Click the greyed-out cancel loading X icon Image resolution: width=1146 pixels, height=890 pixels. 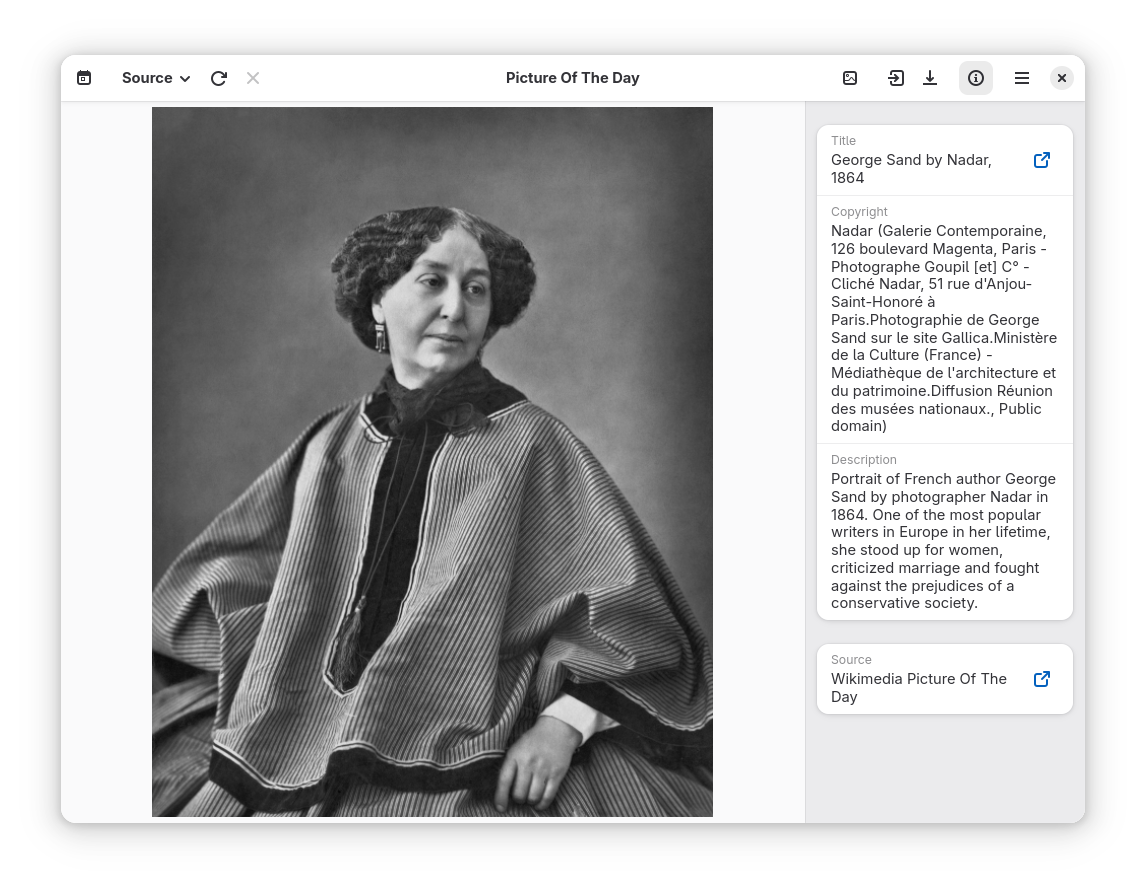pos(253,78)
